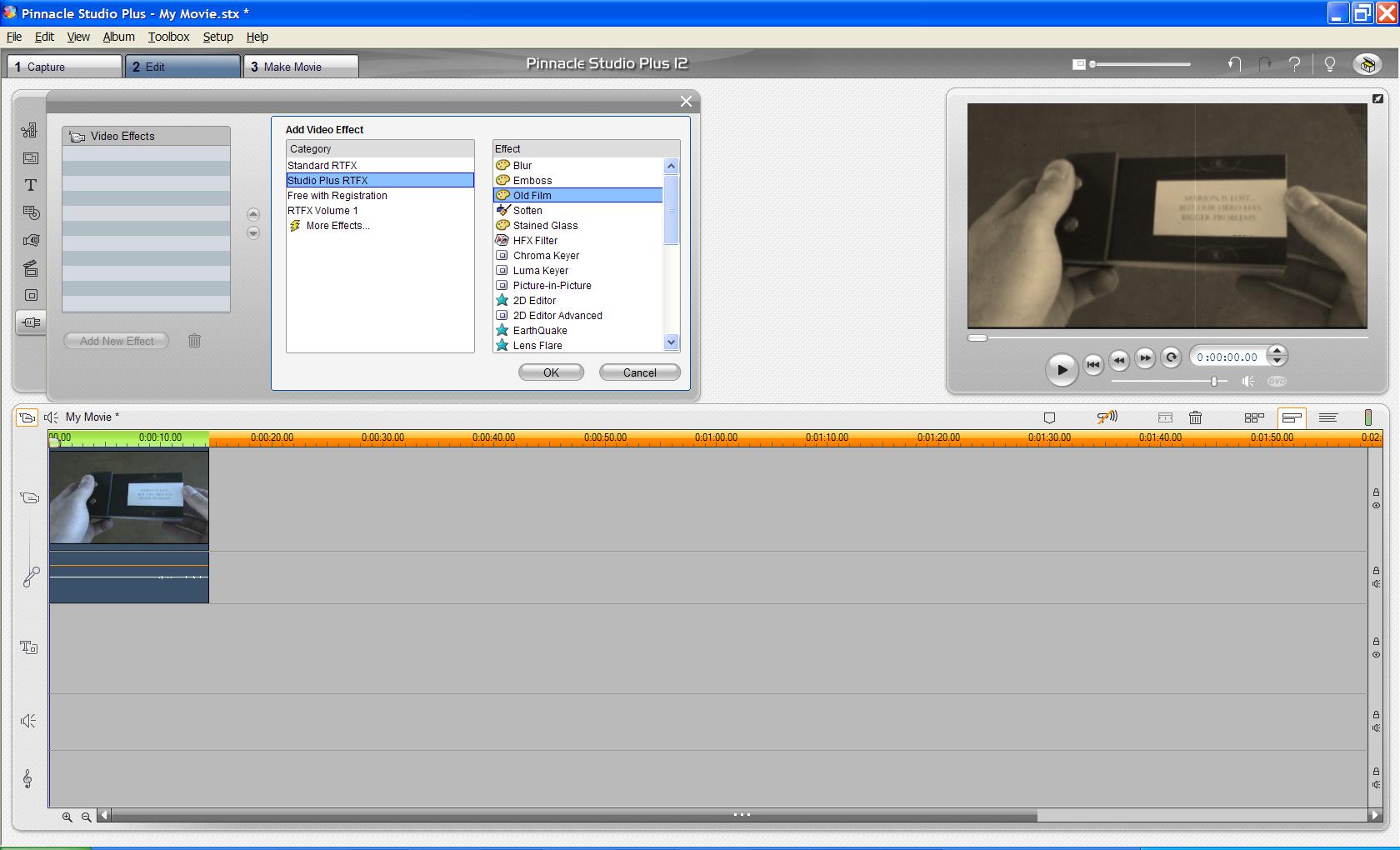Viewport: 1400px width, 850px height.
Task: Toggle loop playback button in player
Action: click(x=1172, y=357)
